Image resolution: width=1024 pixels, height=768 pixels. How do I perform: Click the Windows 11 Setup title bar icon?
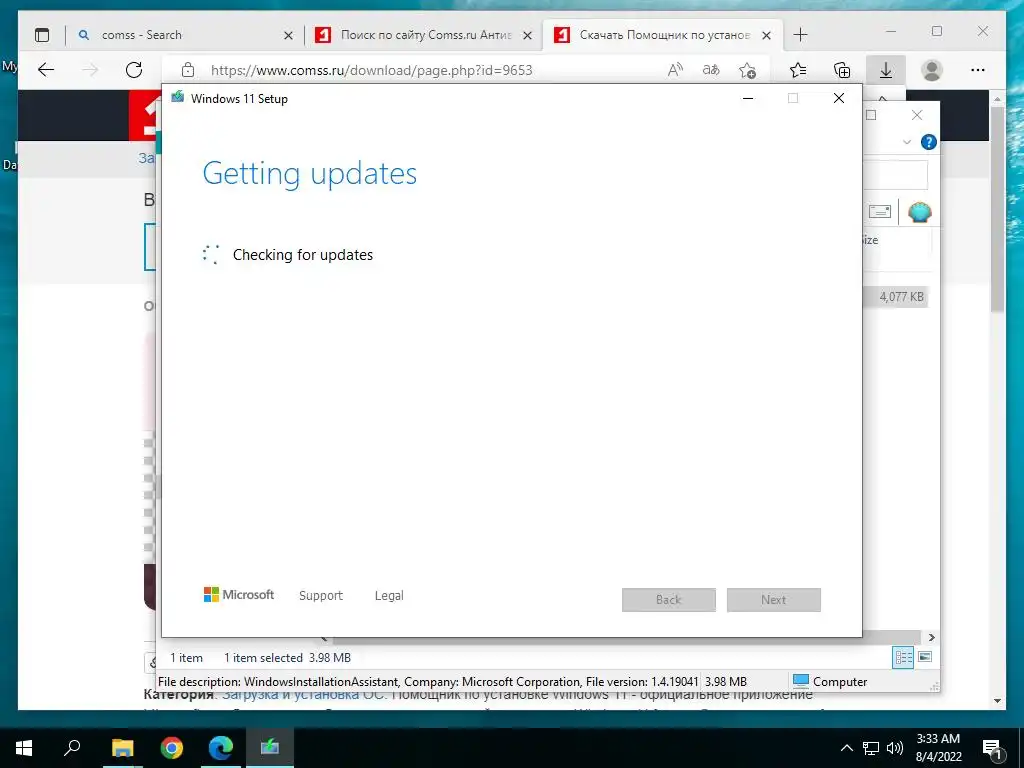[178, 97]
